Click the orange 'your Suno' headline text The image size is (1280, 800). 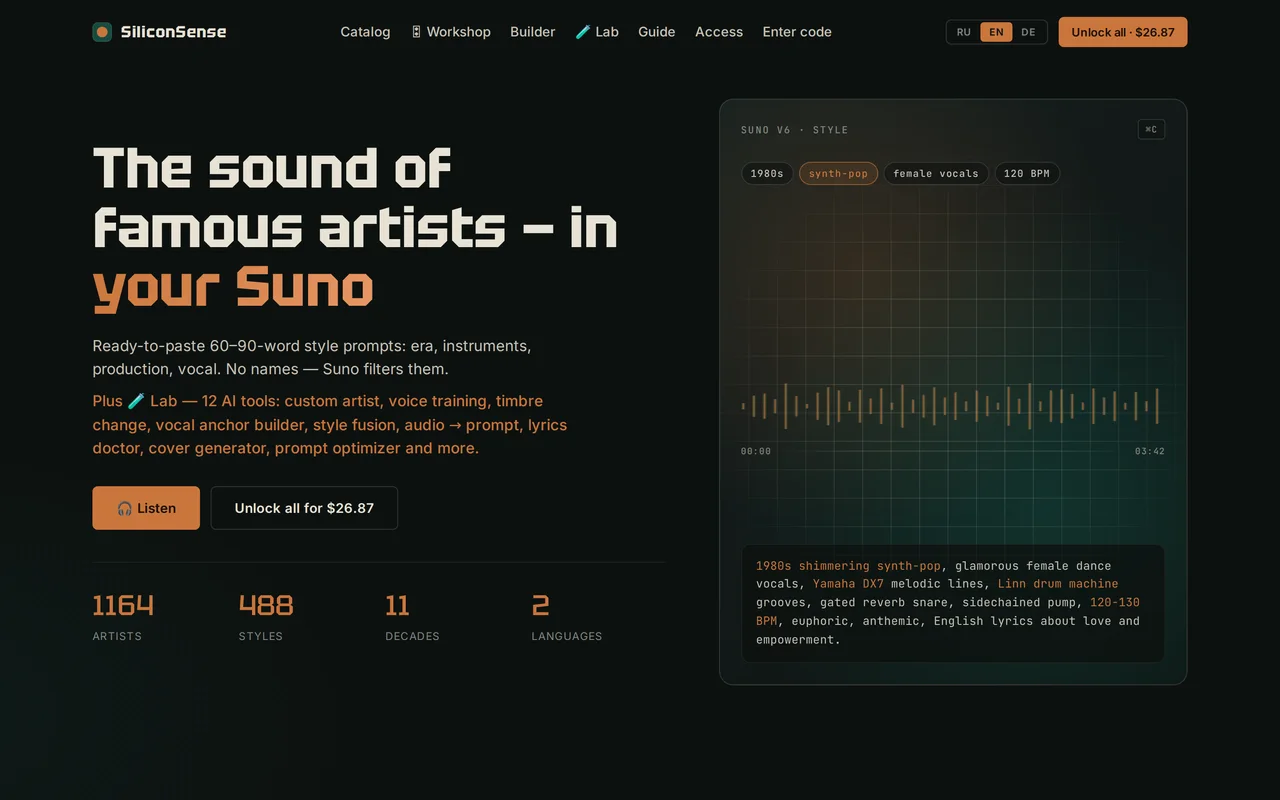[x=233, y=287]
